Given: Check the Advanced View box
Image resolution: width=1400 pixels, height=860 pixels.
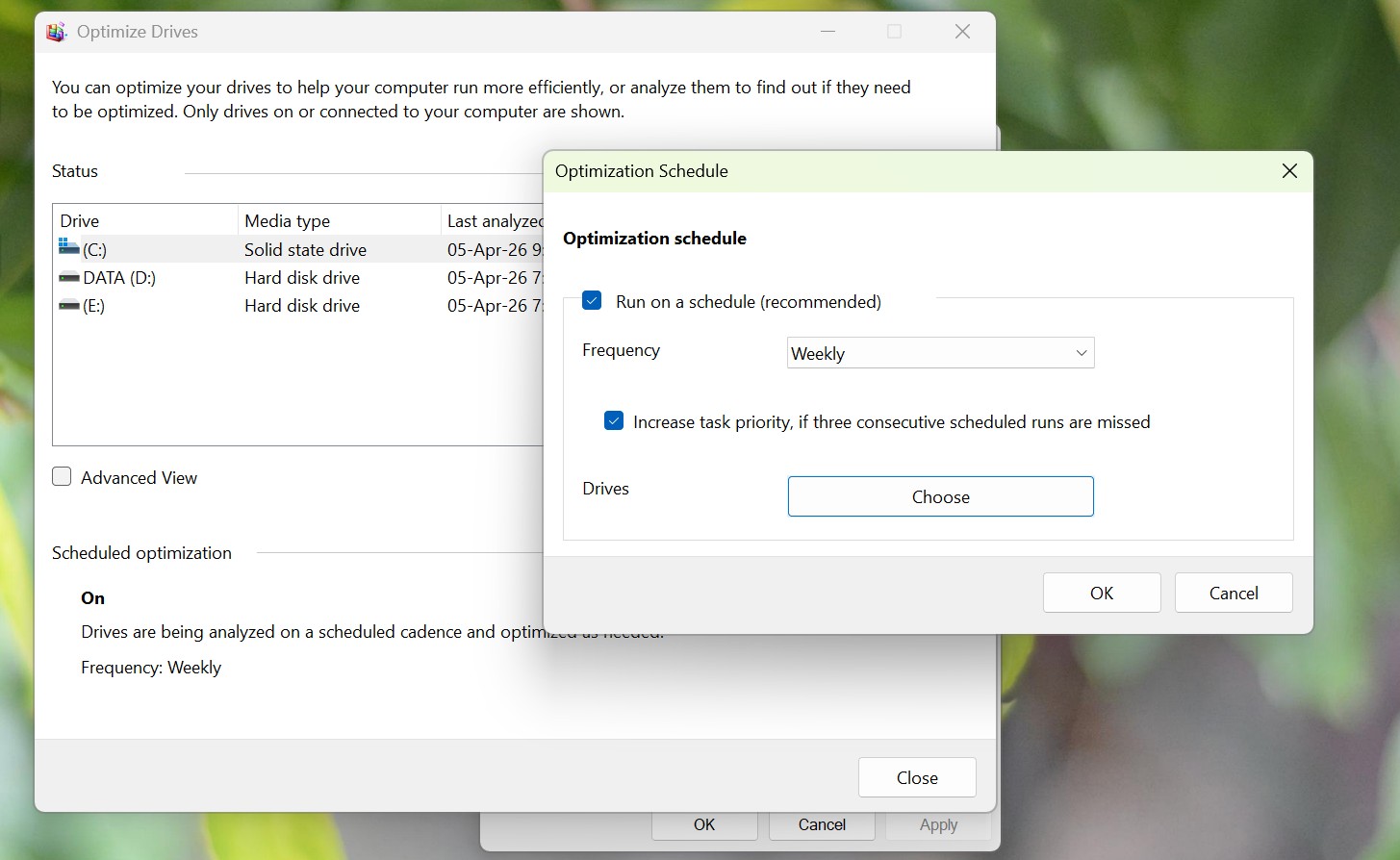Looking at the screenshot, I should (x=61, y=476).
